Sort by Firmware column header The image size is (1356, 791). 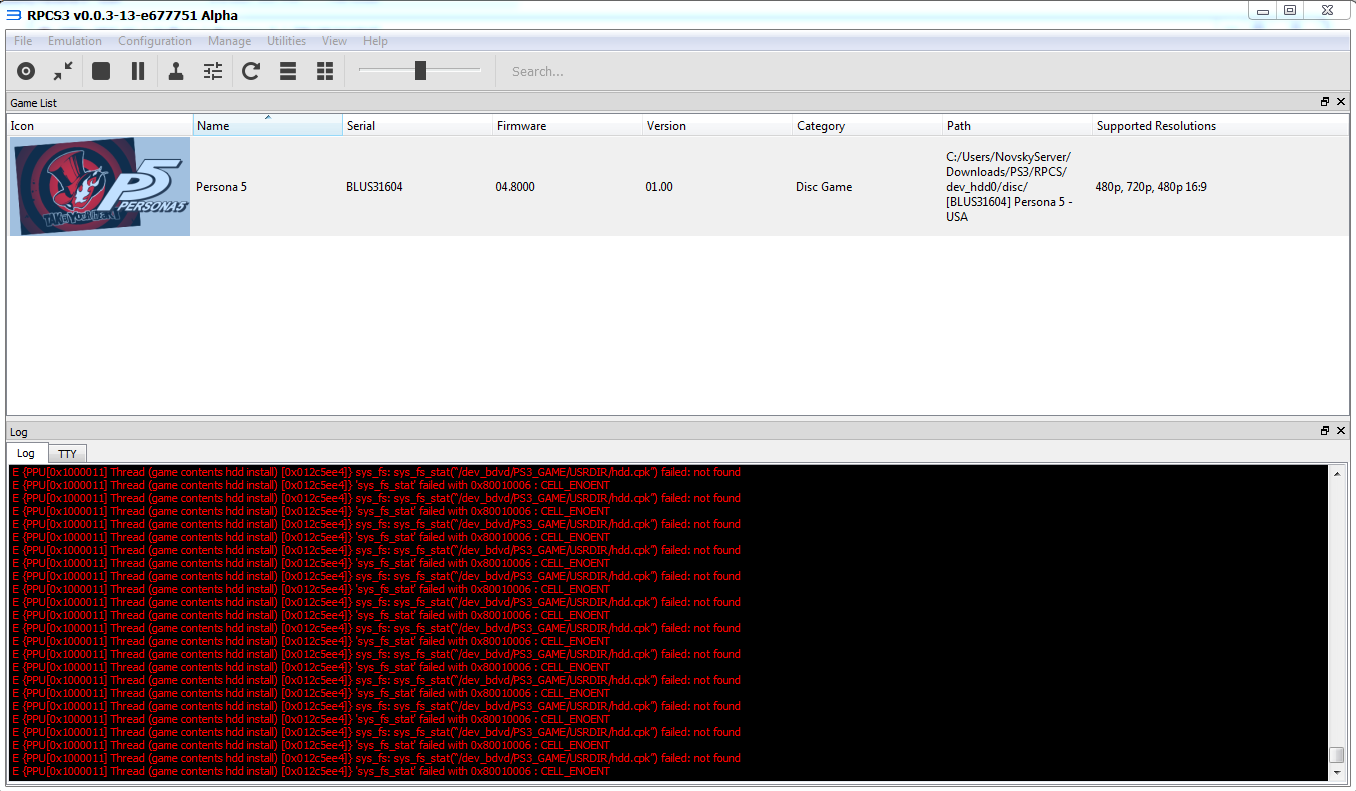pos(568,125)
